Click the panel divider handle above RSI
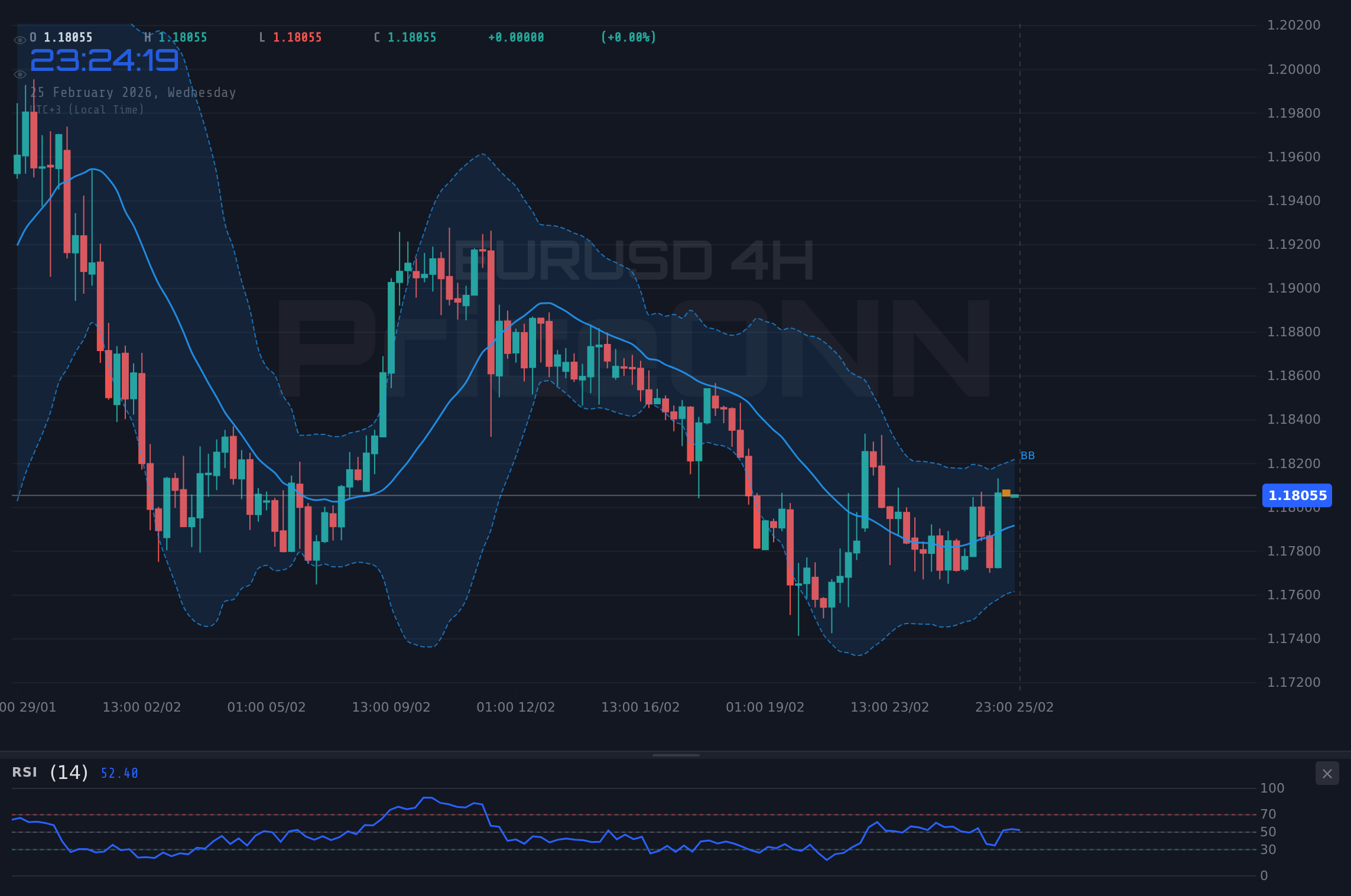The width and height of the screenshot is (1351, 896). point(675,754)
